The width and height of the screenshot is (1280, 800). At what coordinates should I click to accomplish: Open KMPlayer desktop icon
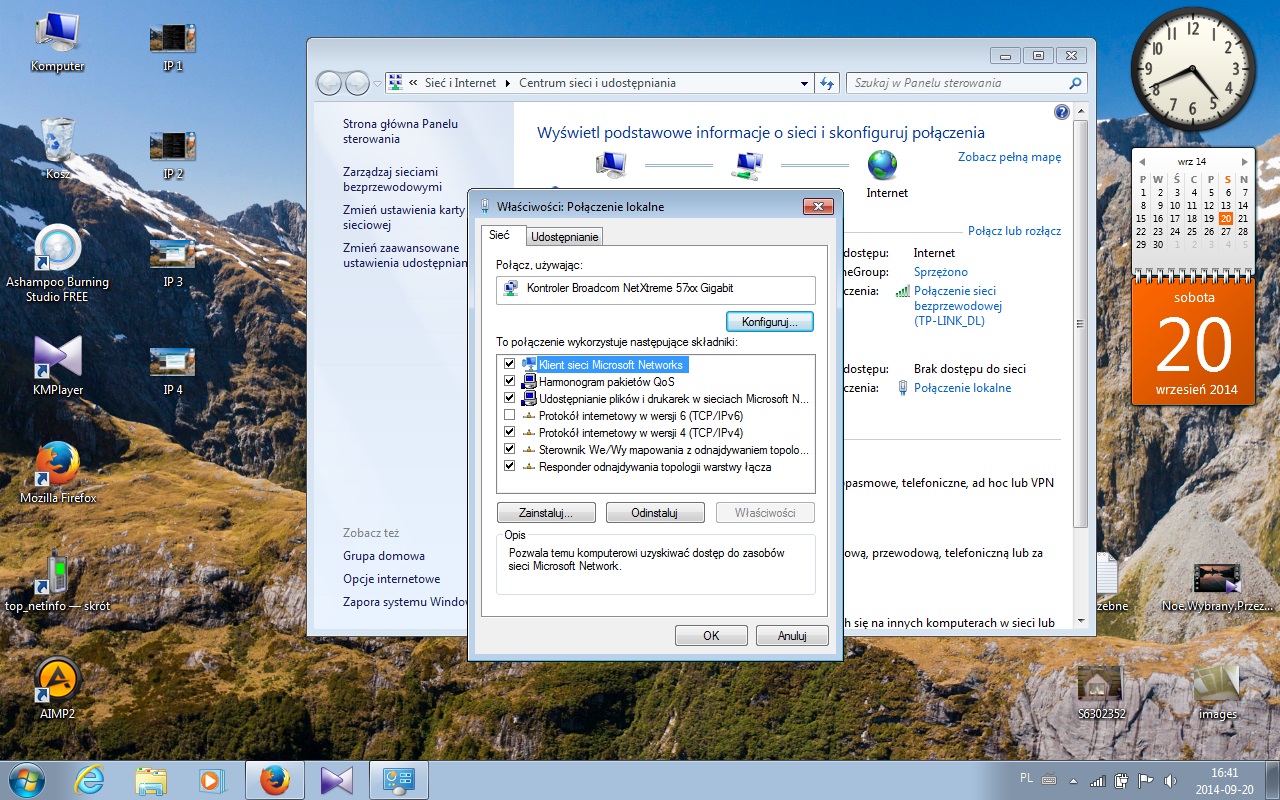(58, 358)
